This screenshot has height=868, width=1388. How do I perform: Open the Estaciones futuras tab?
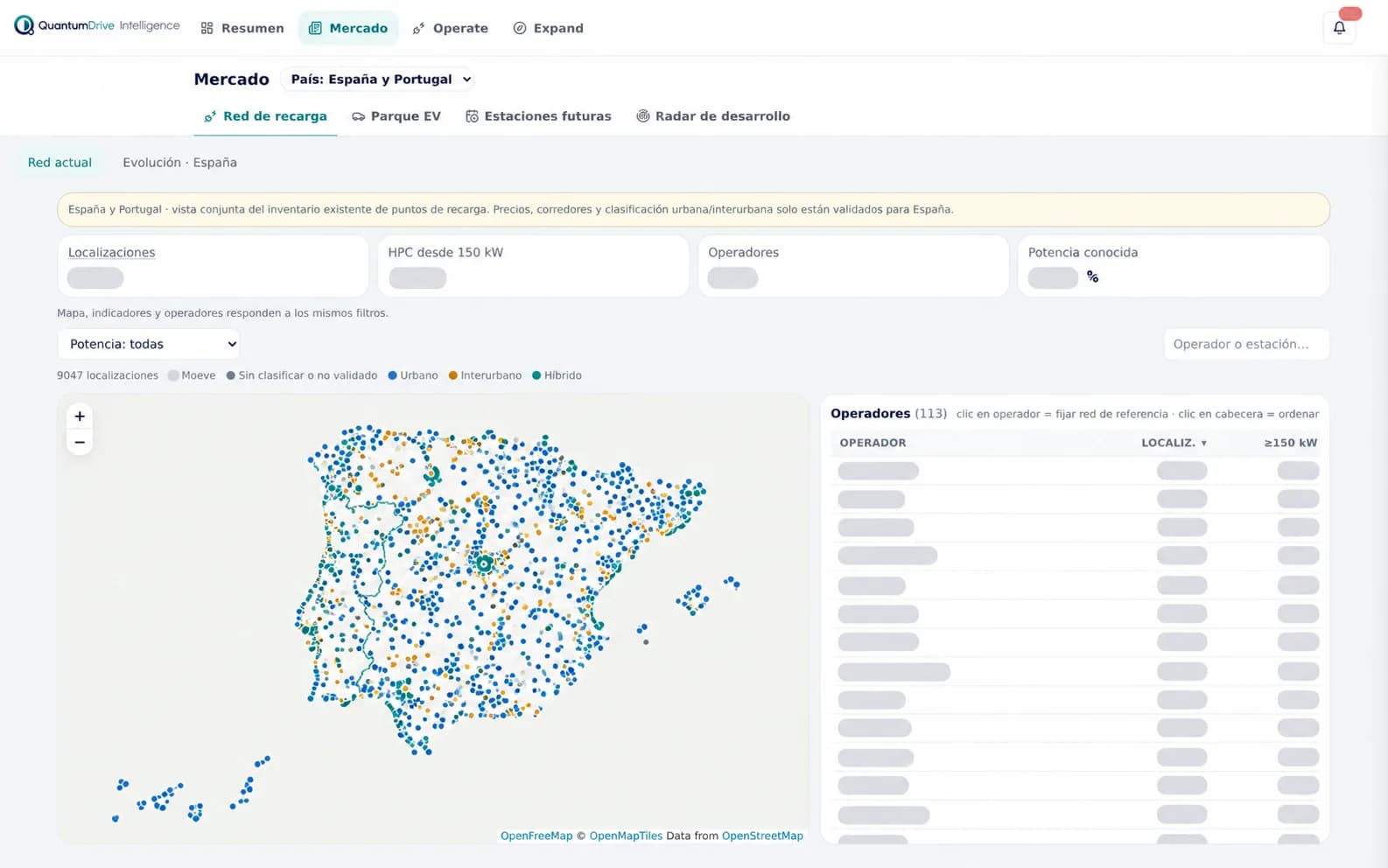538,116
